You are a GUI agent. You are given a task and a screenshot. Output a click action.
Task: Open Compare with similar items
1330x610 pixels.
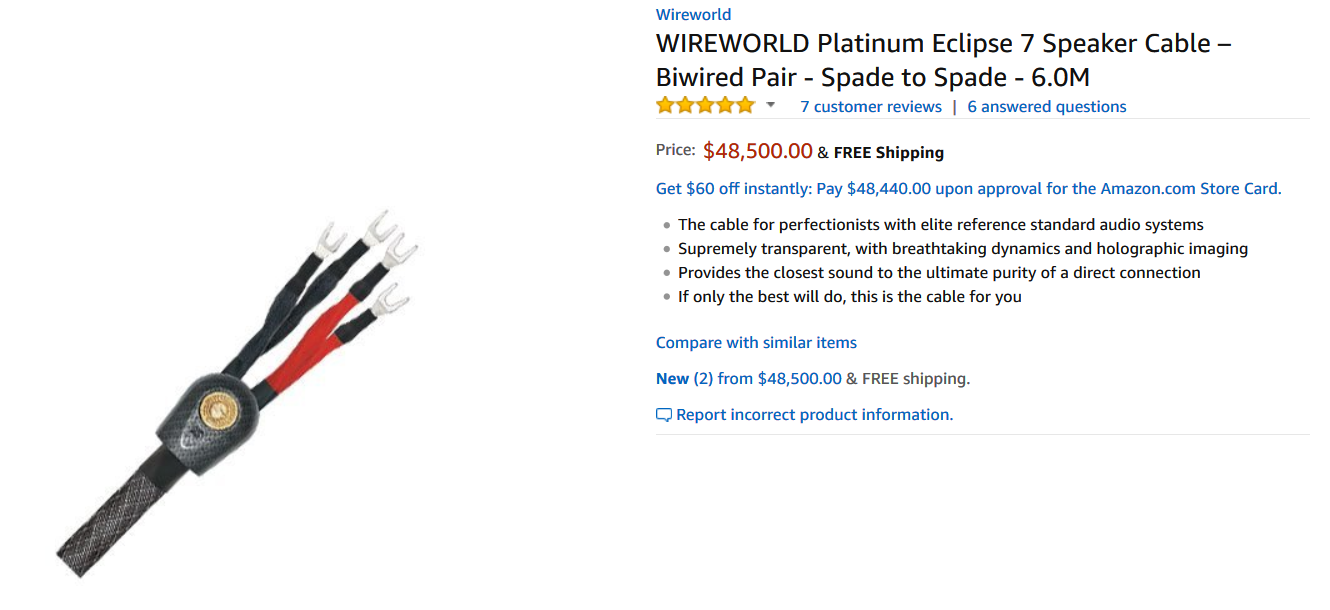coord(756,343)
